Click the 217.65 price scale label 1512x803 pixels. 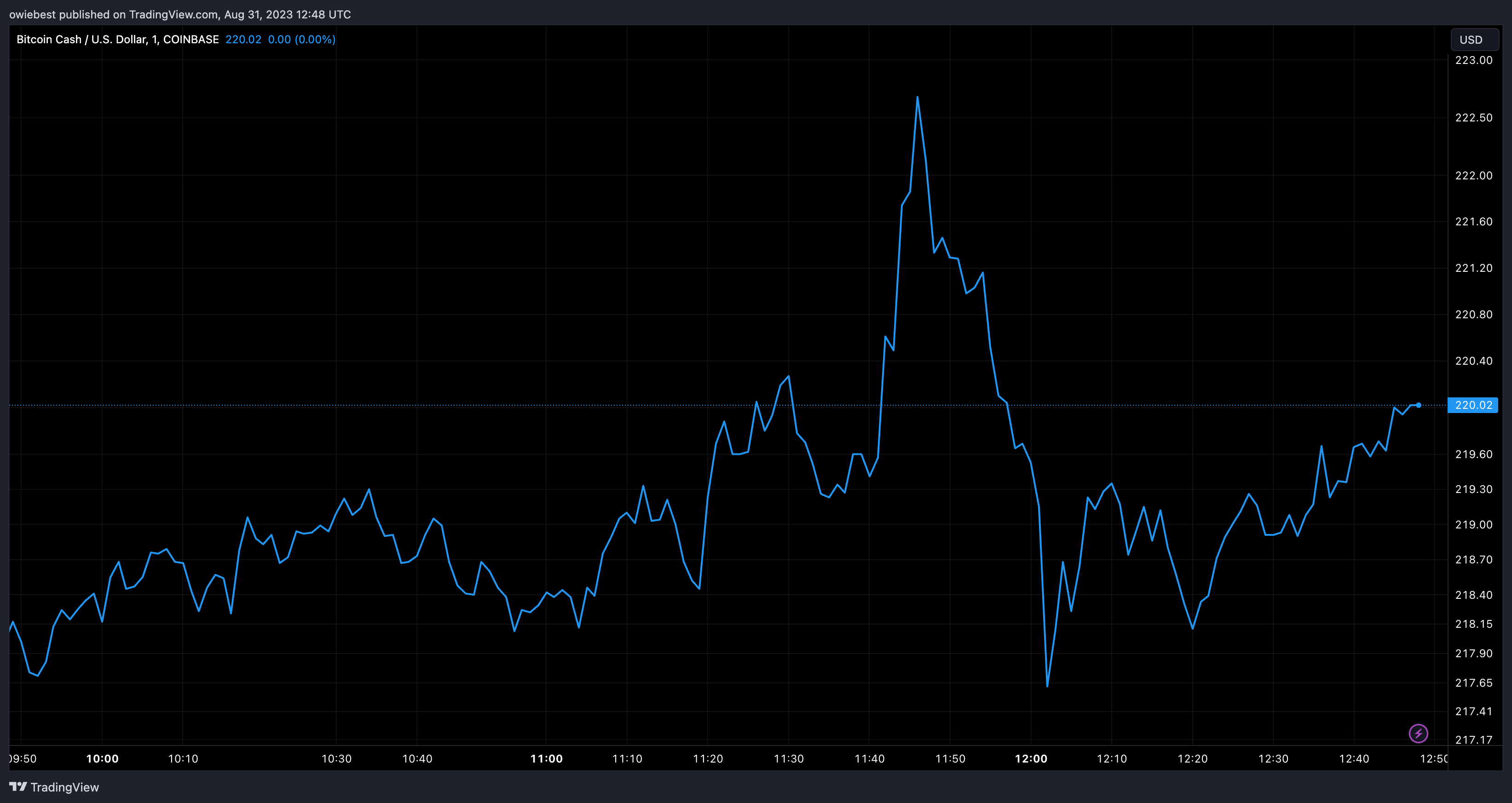pos(1473,683)
